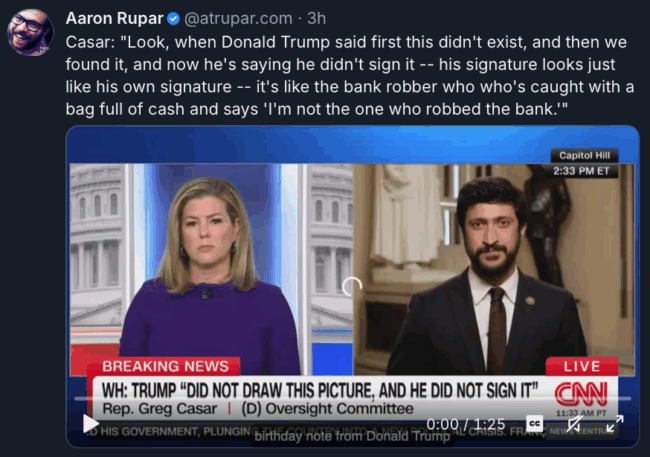Open Aaron Rupar's profile avatar
Image resolution: width=650 pixels, height=457 pixels.
[x=30, y=32]
